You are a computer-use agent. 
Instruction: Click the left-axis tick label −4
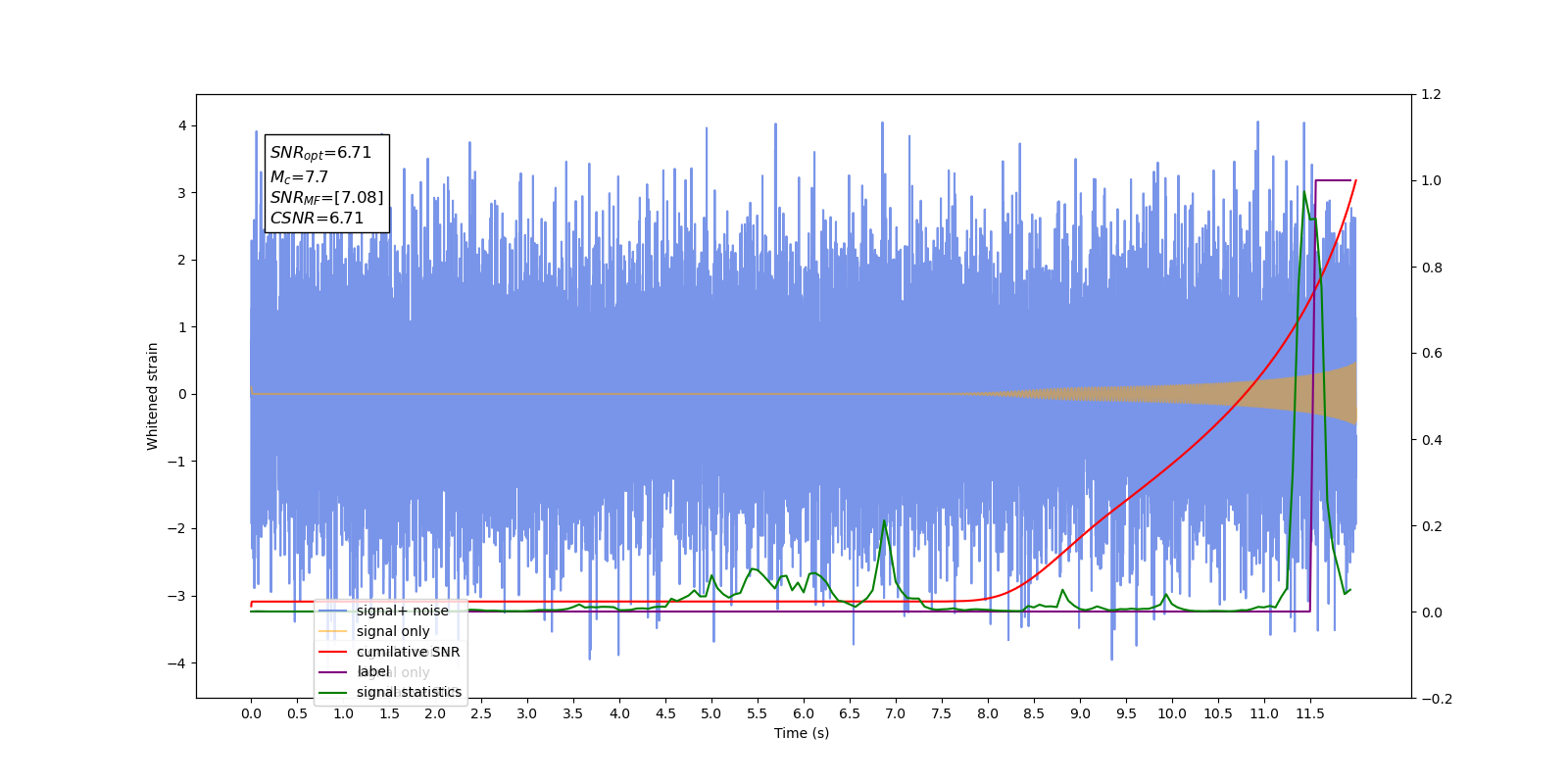177,663
